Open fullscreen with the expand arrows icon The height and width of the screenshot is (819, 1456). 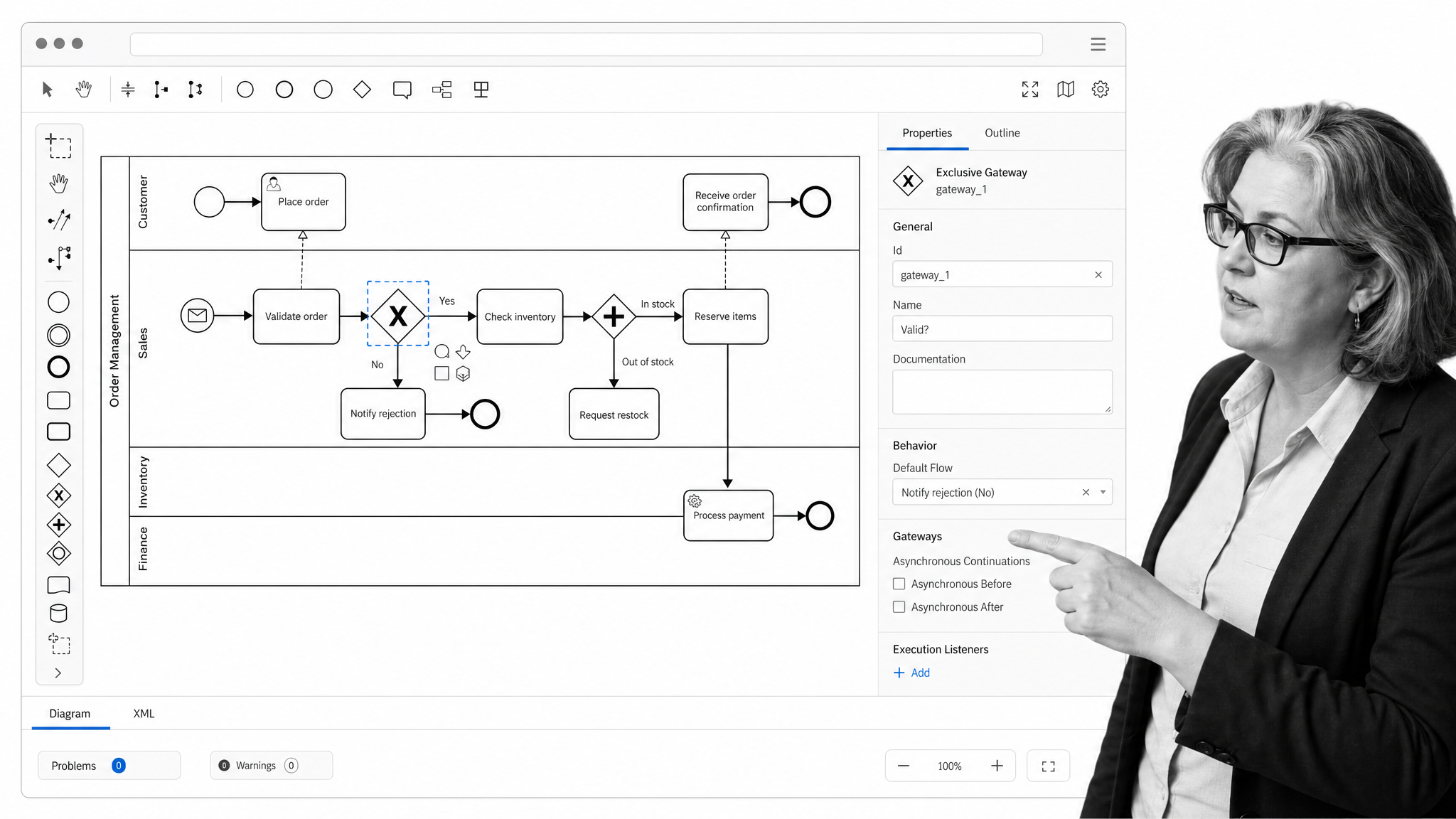click(1030, 90)
